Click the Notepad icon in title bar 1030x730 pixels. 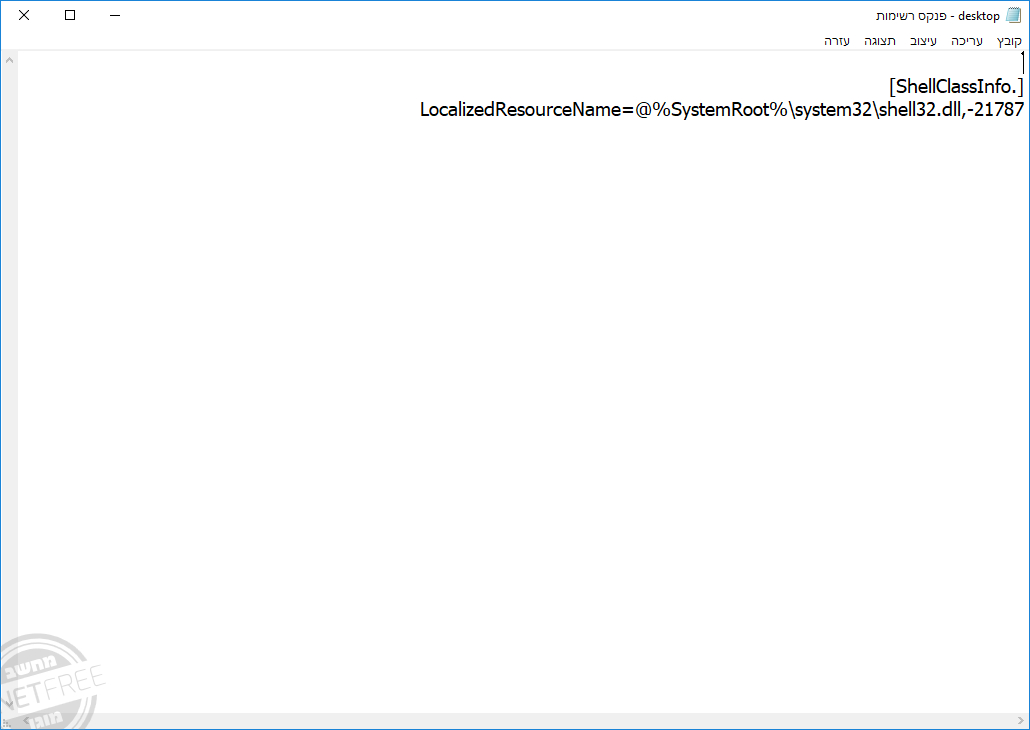pyautogui.click(x=1014, y=16)
